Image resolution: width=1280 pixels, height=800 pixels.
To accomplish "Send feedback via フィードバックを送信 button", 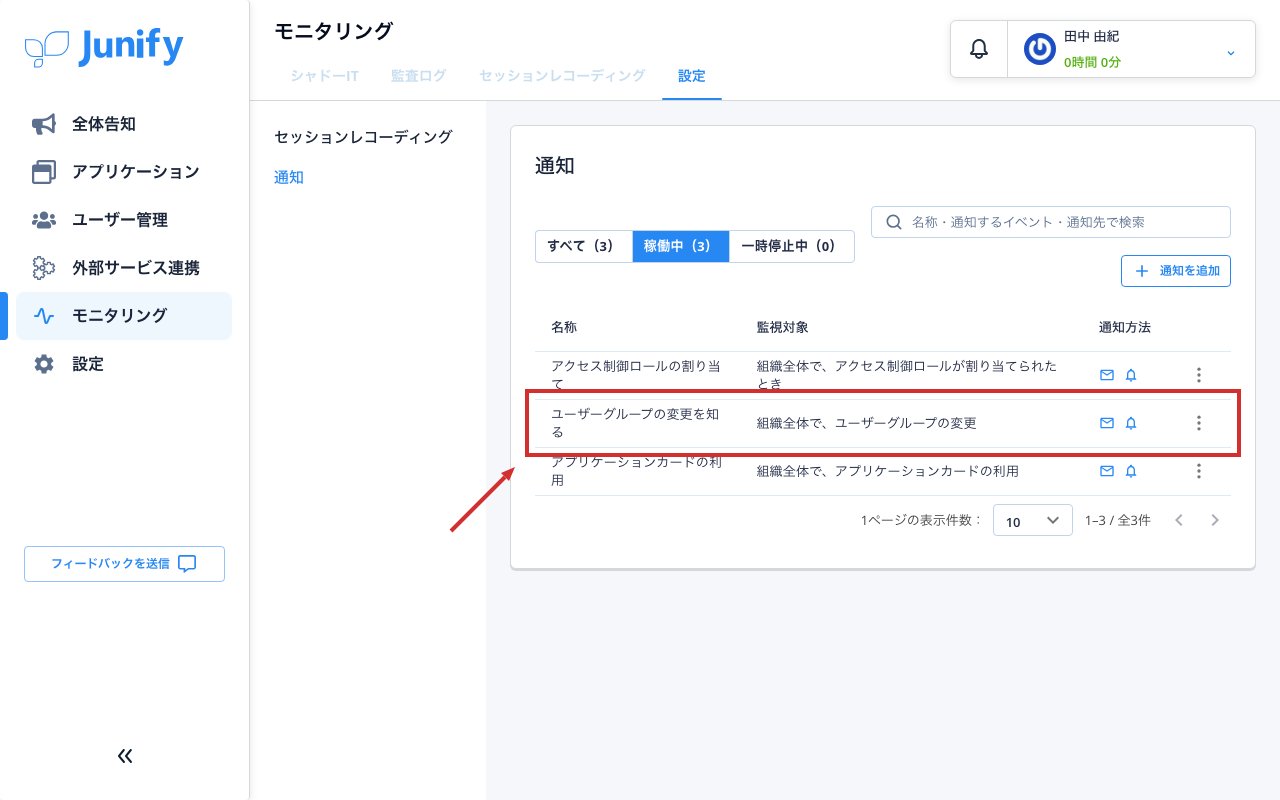I will (x=124, y=564).
